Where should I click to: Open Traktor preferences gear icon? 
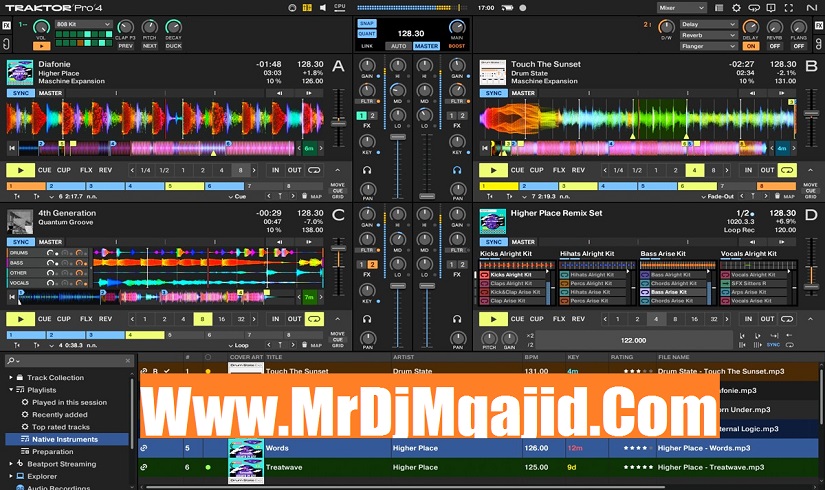[x=736, y=8]
